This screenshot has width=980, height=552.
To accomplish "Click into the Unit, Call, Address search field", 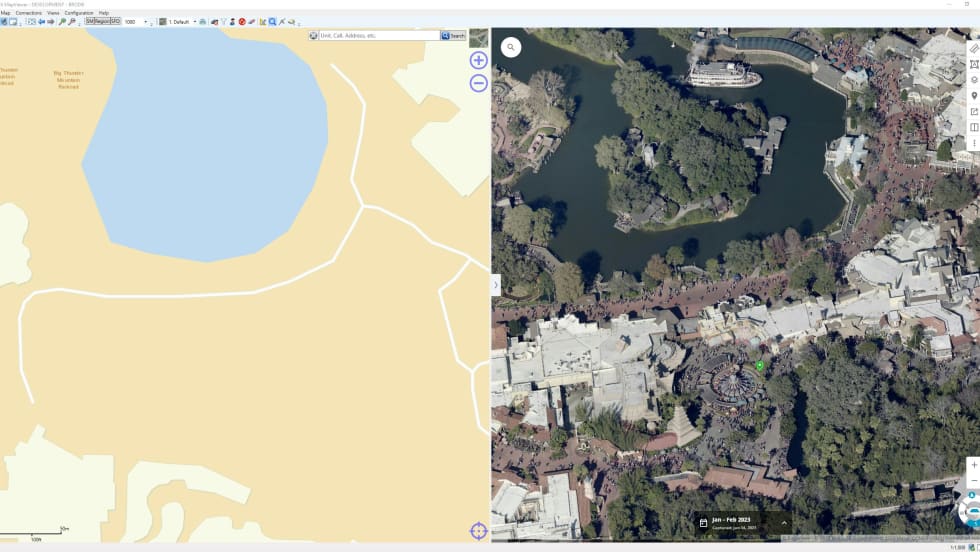I will tap(378, 36).
